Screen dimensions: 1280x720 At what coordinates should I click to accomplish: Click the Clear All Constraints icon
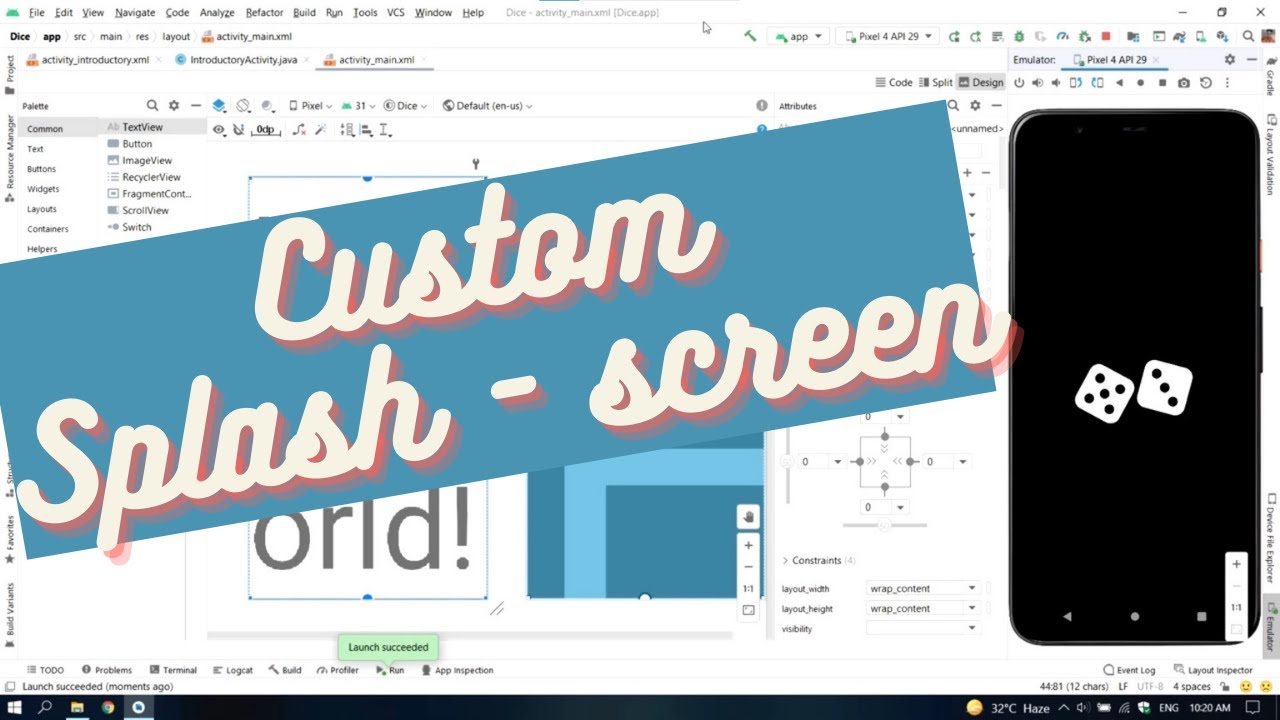coord(298,130)
